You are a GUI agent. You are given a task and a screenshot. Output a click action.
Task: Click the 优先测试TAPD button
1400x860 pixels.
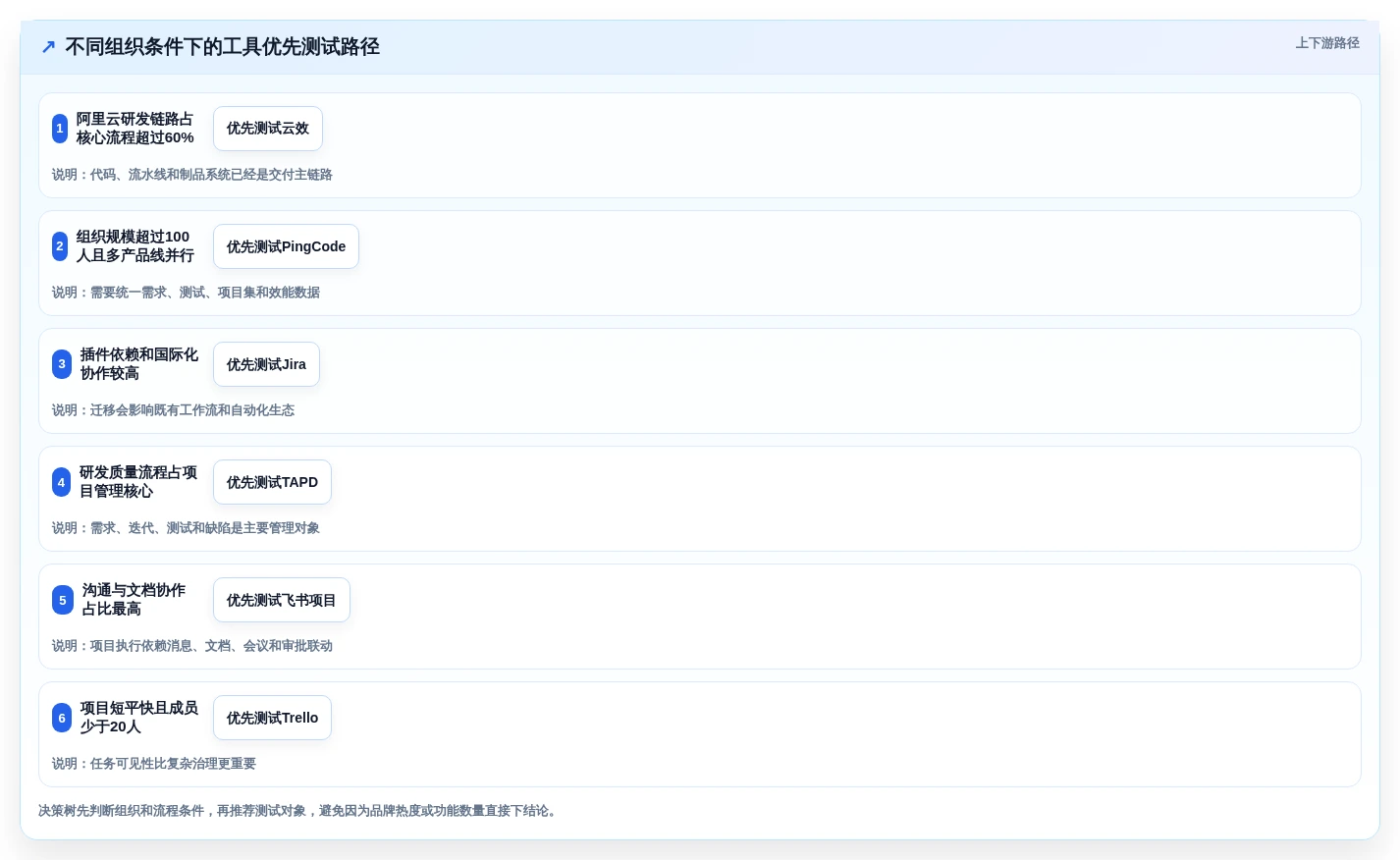coord(272,482)
